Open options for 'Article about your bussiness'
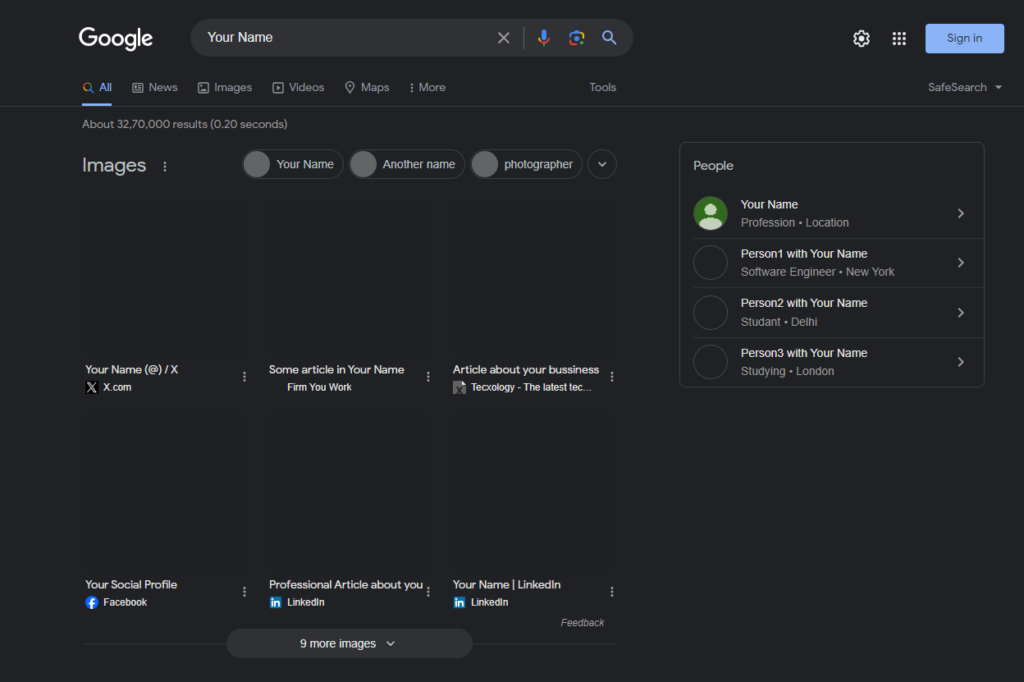This screenshot has height=682, width=1024. click(612, 377)
